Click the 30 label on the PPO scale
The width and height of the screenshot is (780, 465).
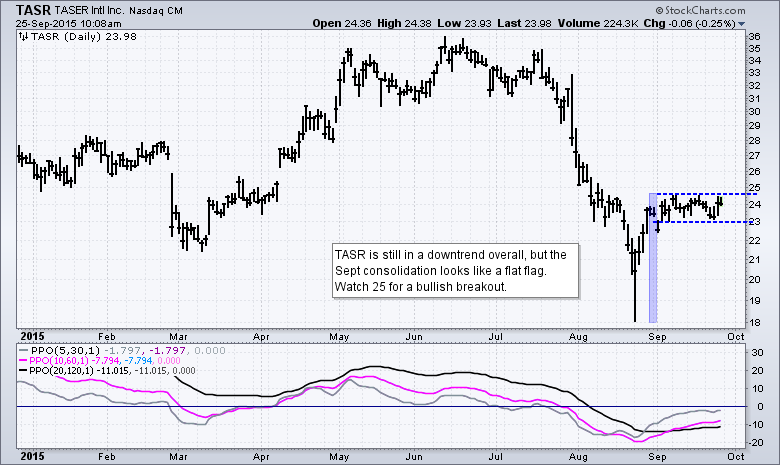tap(758, 353)
